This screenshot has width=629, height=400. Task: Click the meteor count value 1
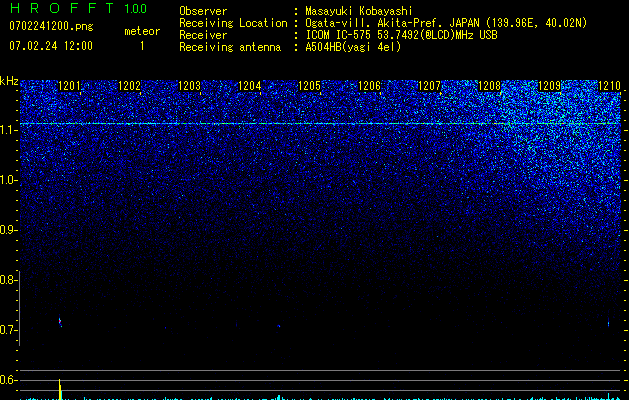(142, 46)
